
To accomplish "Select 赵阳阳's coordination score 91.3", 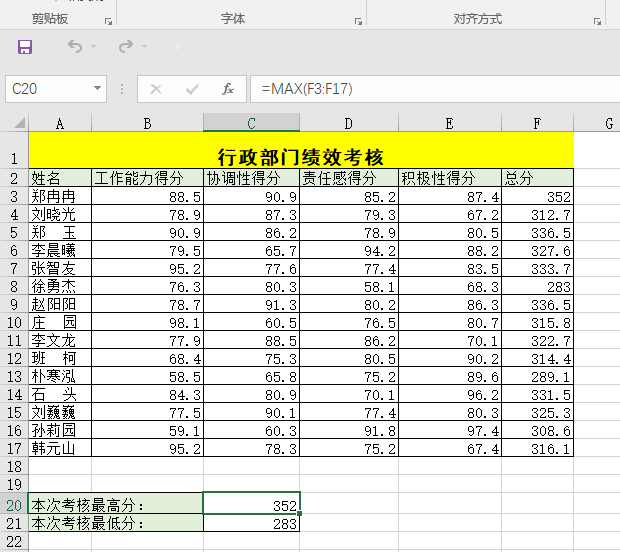I will click(x=251, y=304).
